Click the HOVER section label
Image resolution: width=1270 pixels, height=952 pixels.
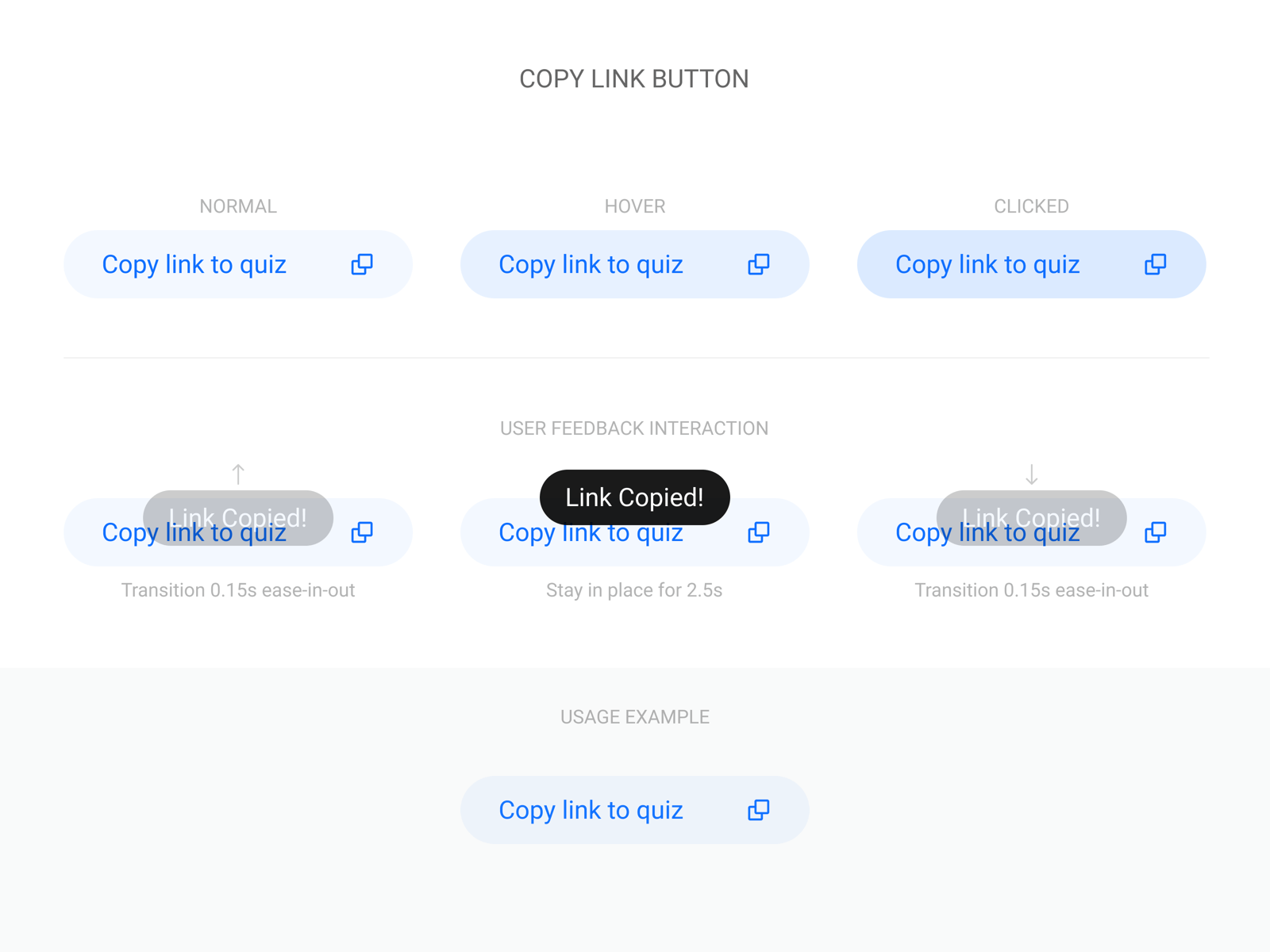634,206
